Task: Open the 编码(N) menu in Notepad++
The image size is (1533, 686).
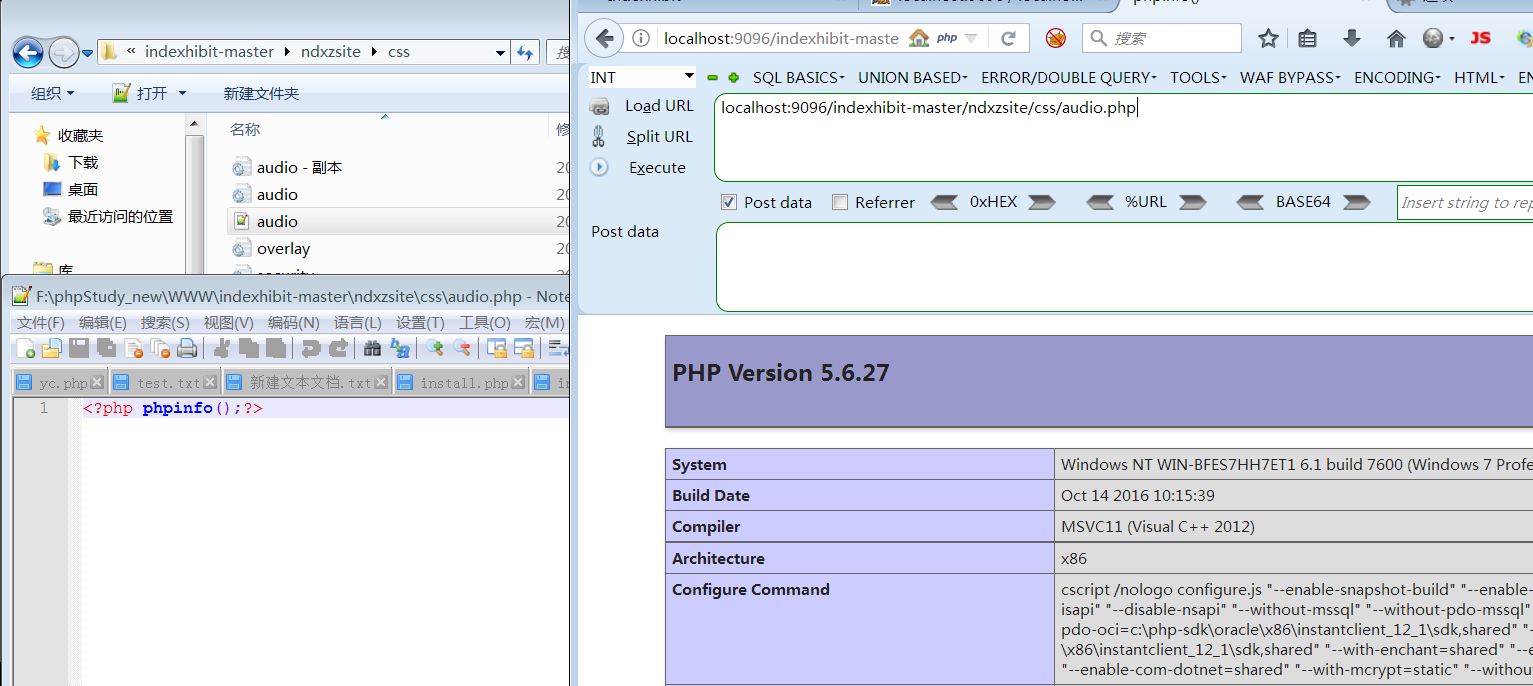Action: click(x=293, y=322)
